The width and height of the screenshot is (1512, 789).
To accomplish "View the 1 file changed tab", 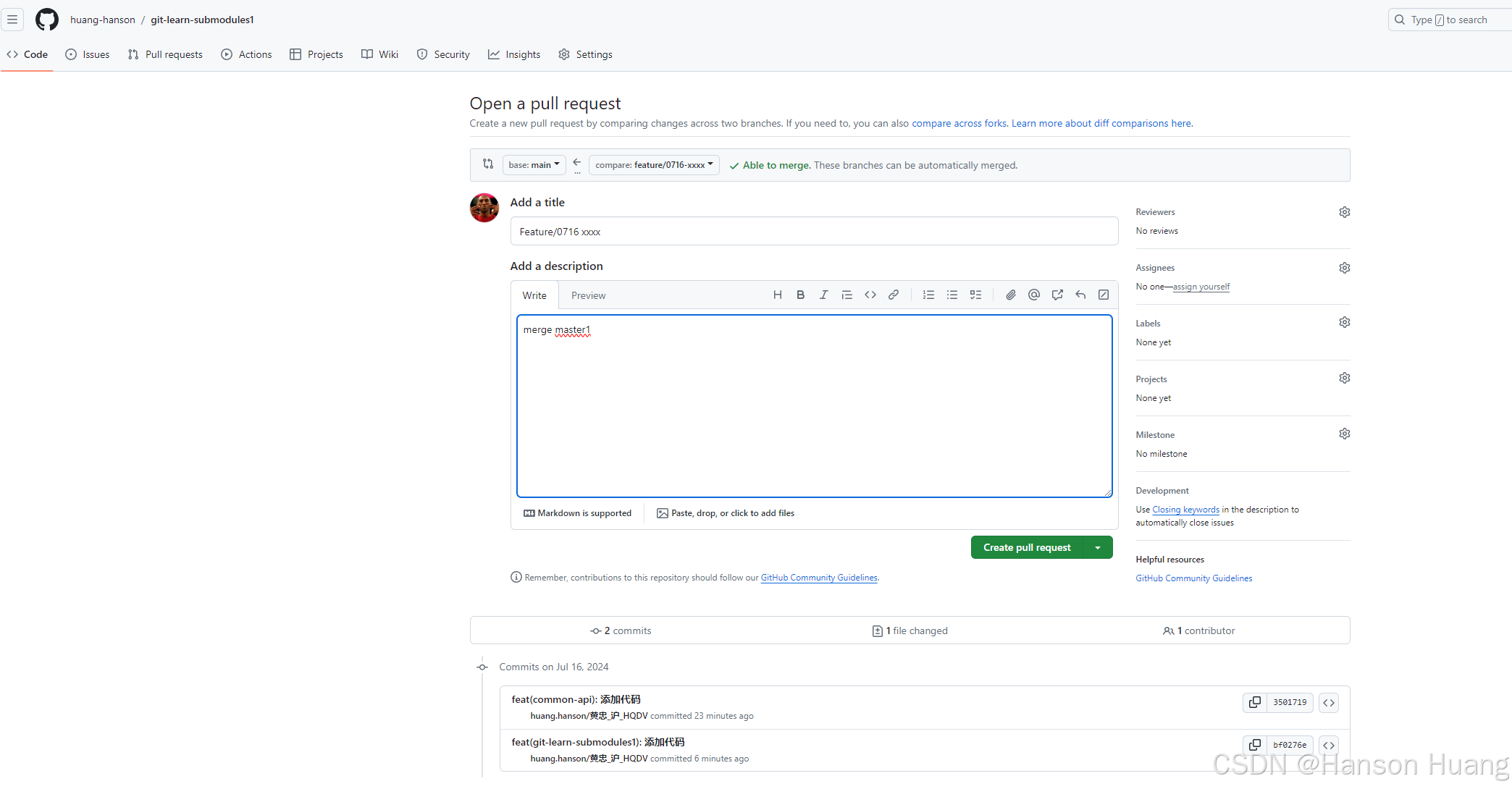I will (910, 630).
